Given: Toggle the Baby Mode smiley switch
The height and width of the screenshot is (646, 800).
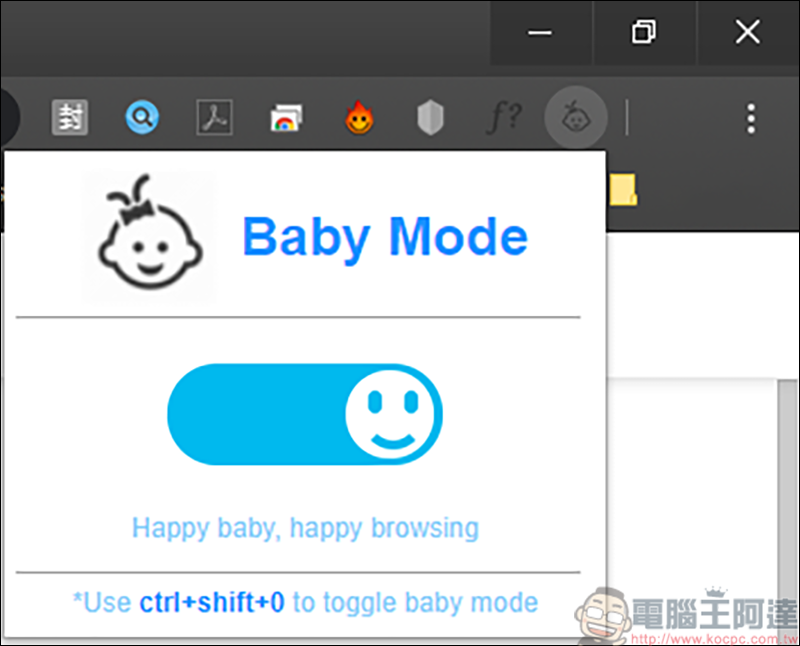Looking at the screenshot, I should 305,414.
